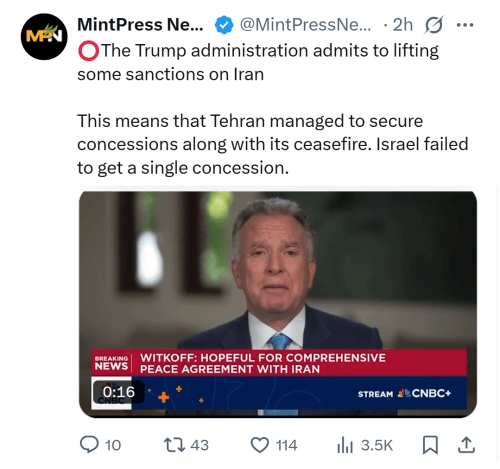Click the 43 reposts count
Image resolution: width=500 pixels, height=469 pixels.
coord(199,446)
